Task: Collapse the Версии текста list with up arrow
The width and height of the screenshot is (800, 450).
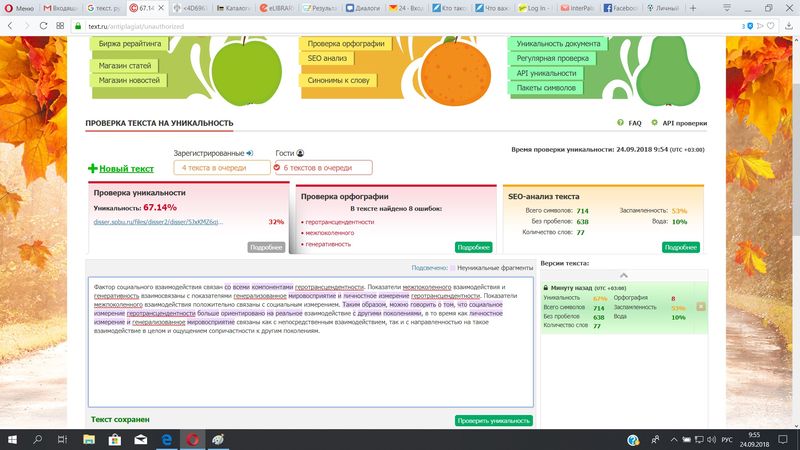Action: (624, 274)
